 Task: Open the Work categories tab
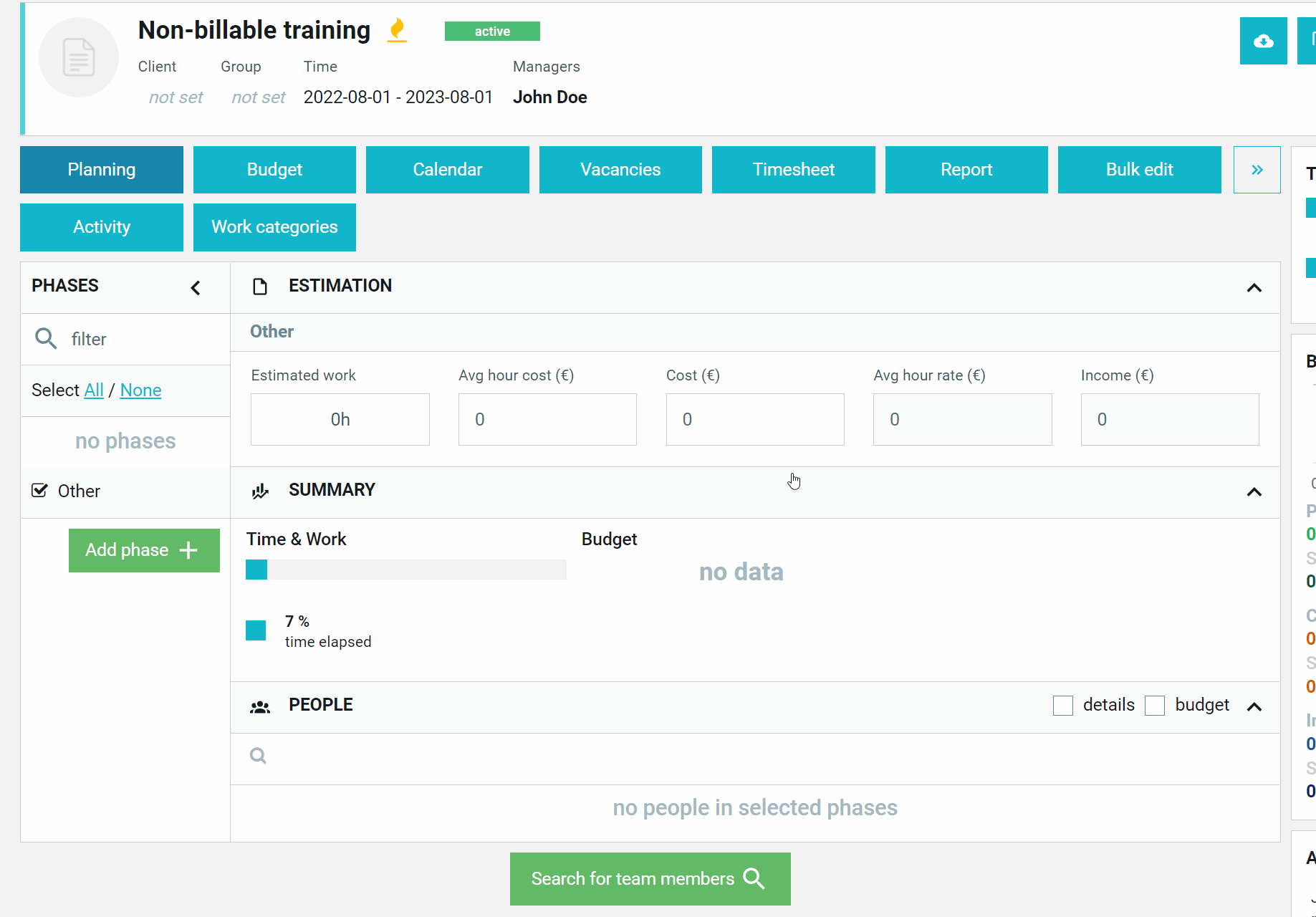pos(274,227)
